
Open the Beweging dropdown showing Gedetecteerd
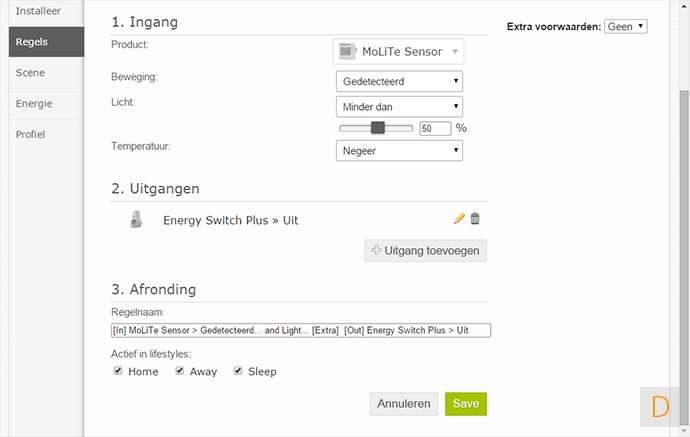pyautogui.click(x=399, y=81)
